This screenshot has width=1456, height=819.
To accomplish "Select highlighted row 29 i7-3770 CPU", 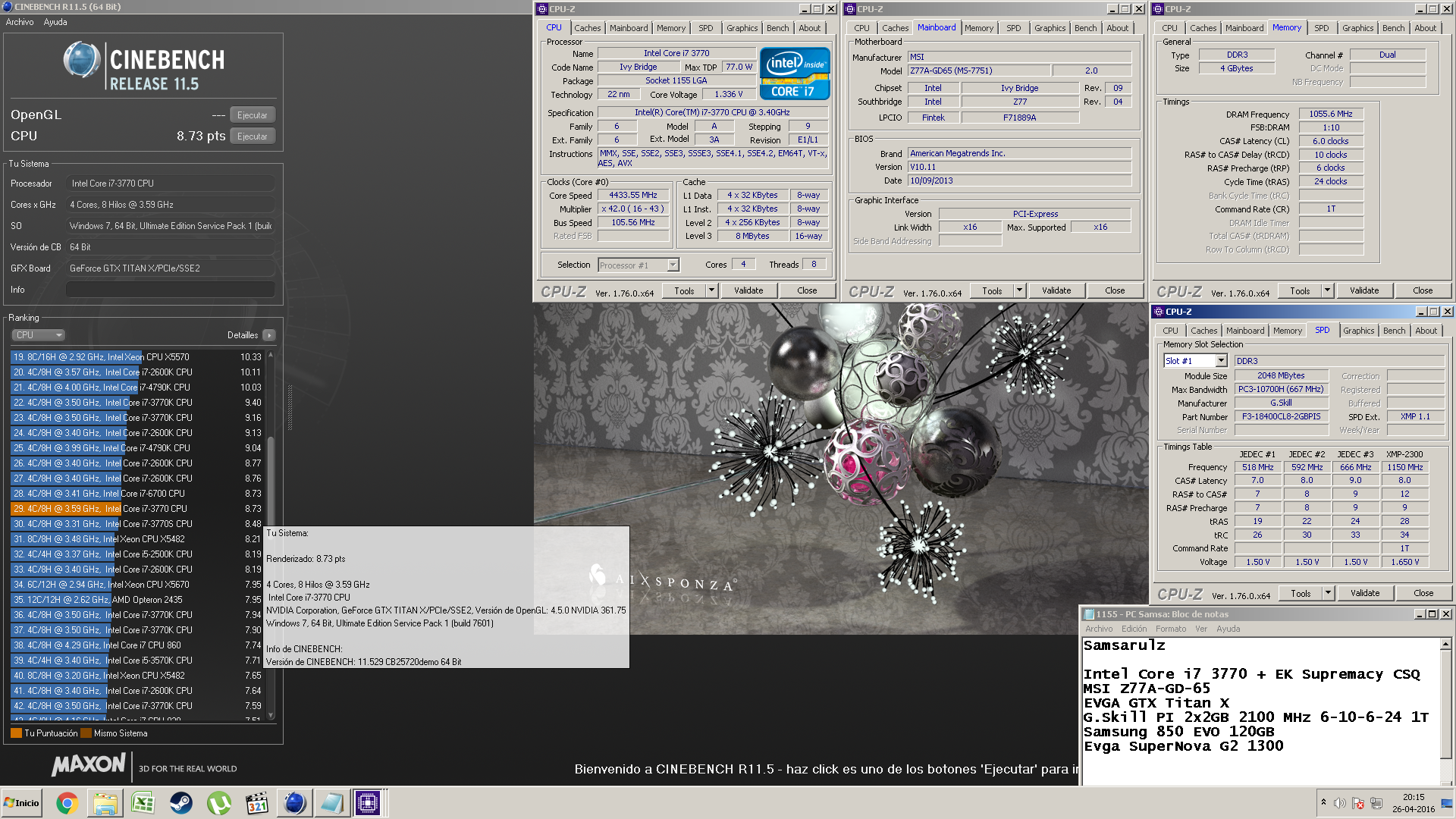I will coord(136,509).
